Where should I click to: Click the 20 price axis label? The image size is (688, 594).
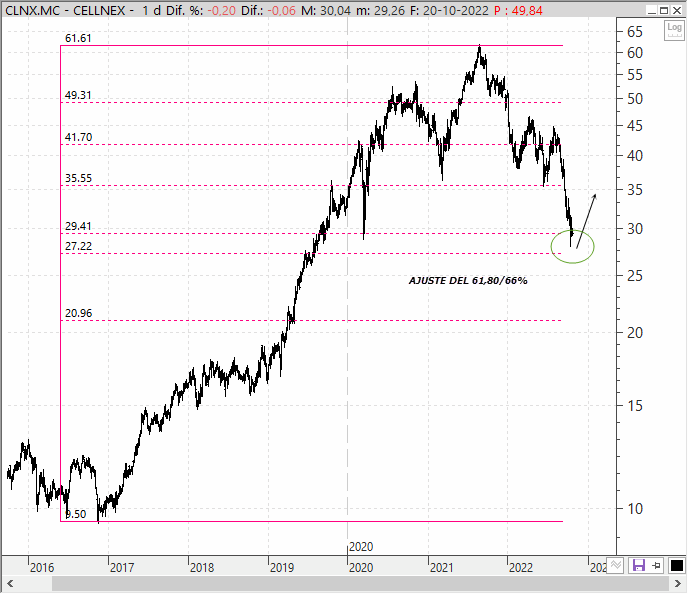pyautogui.click(x=635, y=333)
